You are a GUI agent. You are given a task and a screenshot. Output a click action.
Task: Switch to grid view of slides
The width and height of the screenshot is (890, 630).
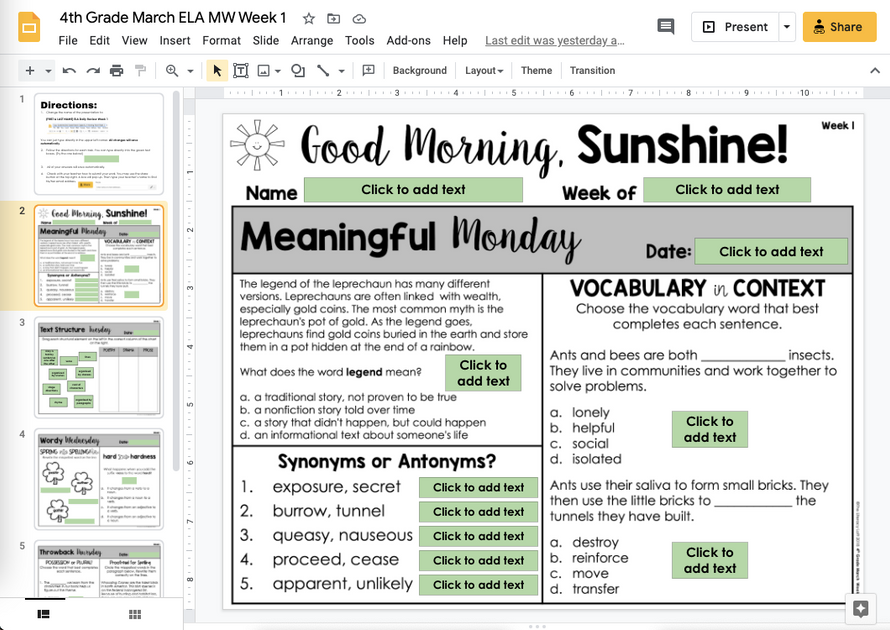point(135,615)
